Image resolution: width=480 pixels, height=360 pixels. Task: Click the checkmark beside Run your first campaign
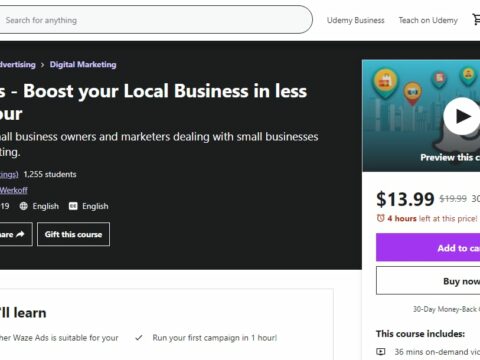[139, 338]
